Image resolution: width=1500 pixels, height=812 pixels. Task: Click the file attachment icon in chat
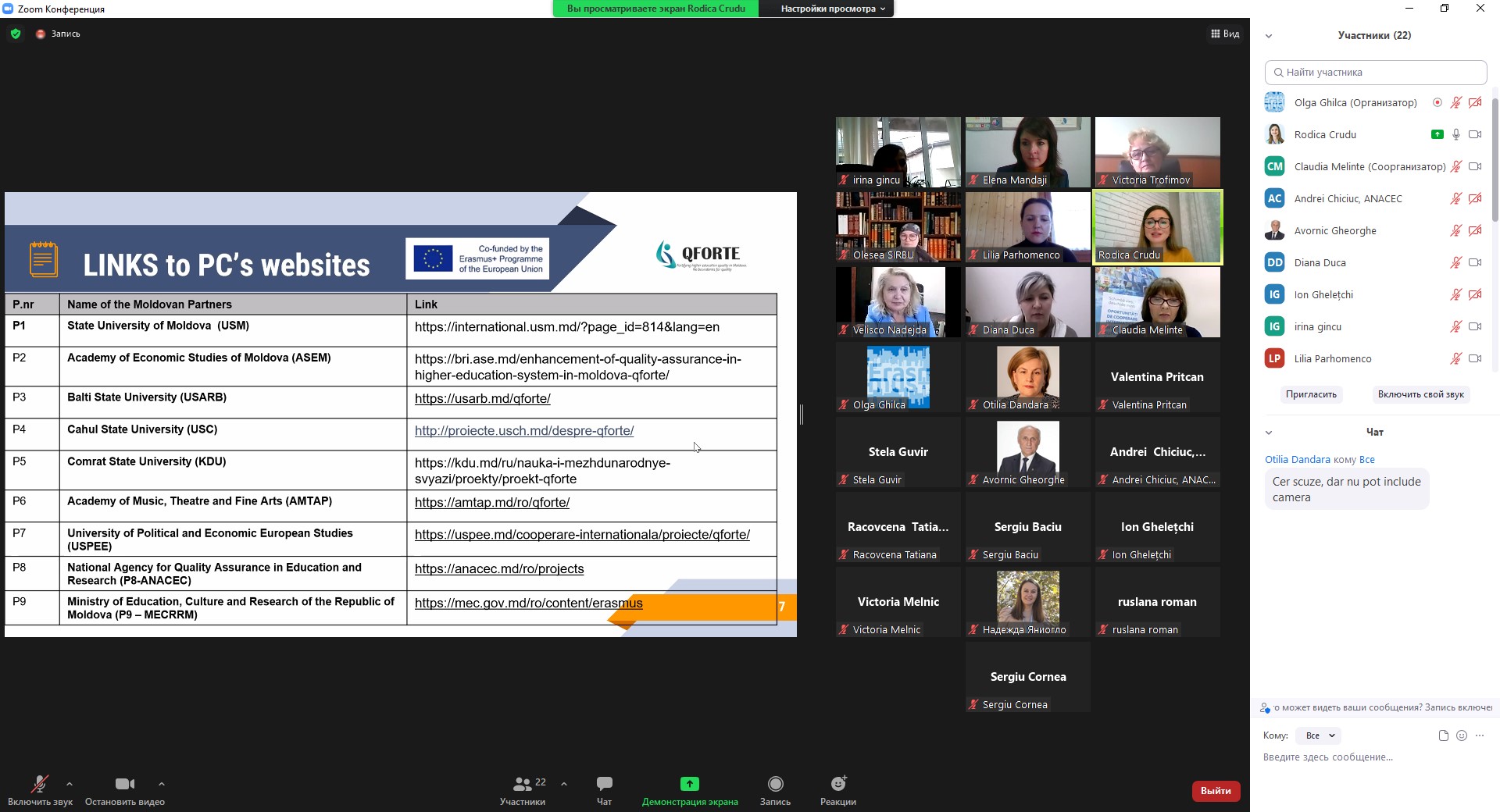[x=1443, y=735]
